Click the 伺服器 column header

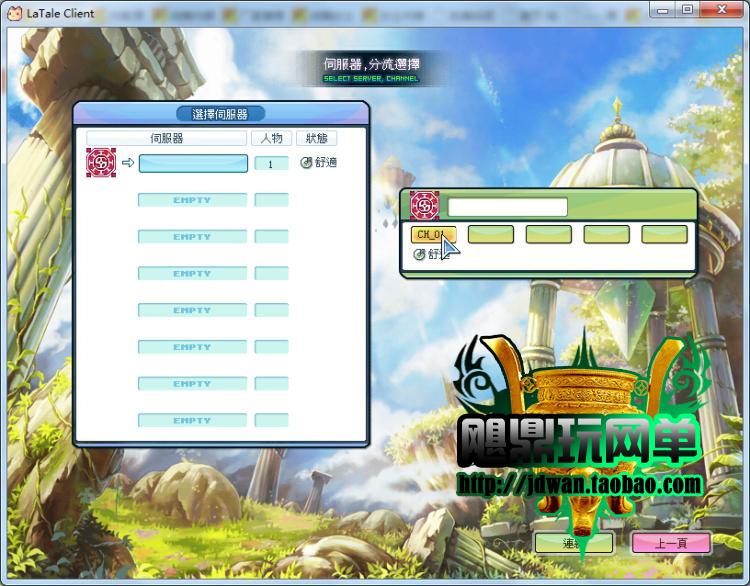166,138
